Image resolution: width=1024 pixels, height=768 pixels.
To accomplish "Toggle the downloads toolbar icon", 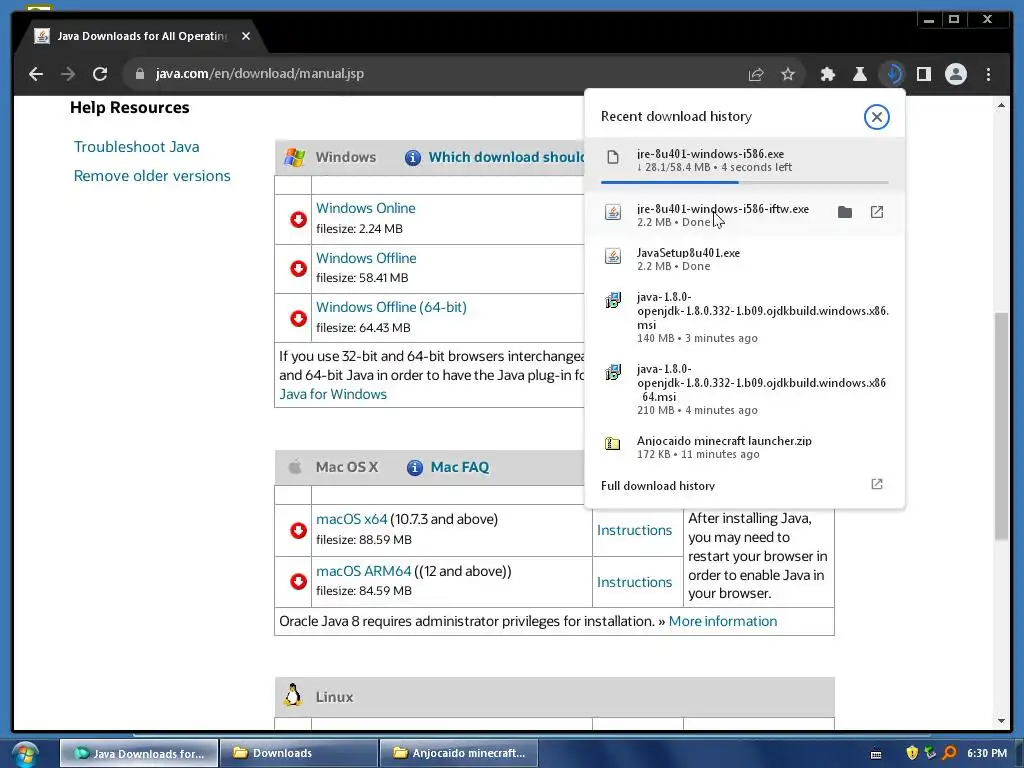I will pyautogui.click(x=892, y=74).
